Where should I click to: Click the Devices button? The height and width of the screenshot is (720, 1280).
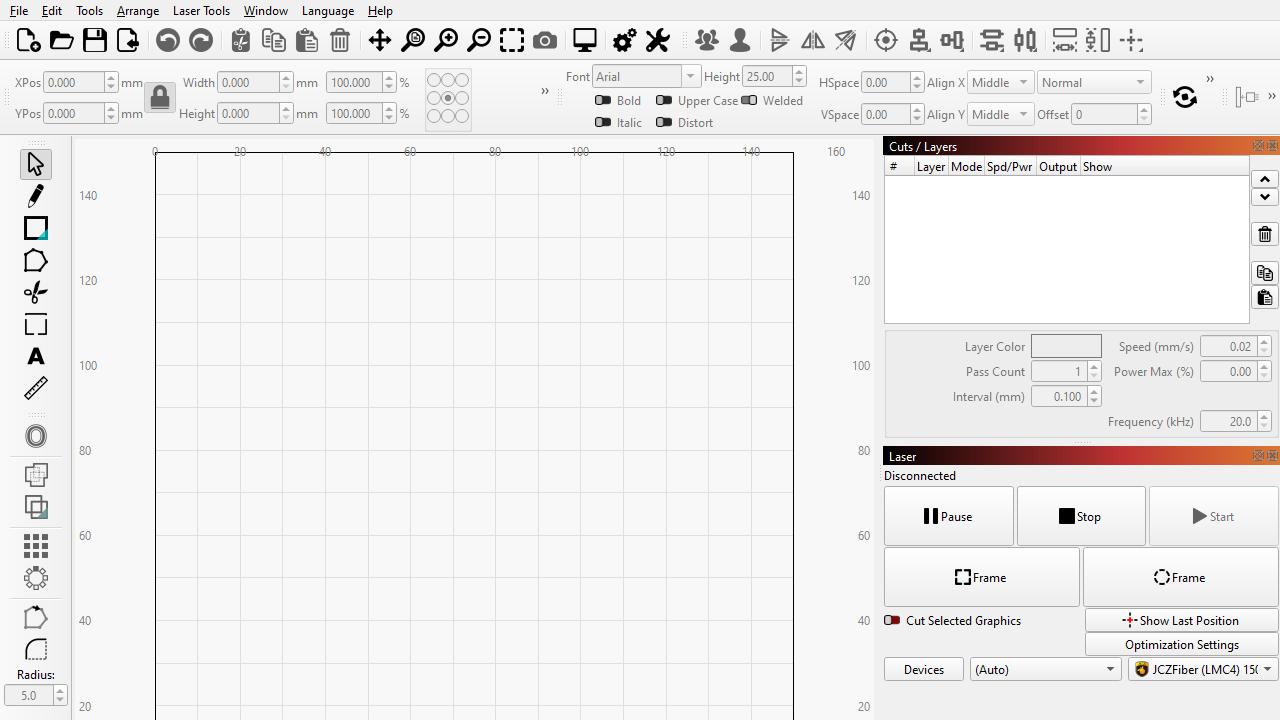tap(923, 670)
